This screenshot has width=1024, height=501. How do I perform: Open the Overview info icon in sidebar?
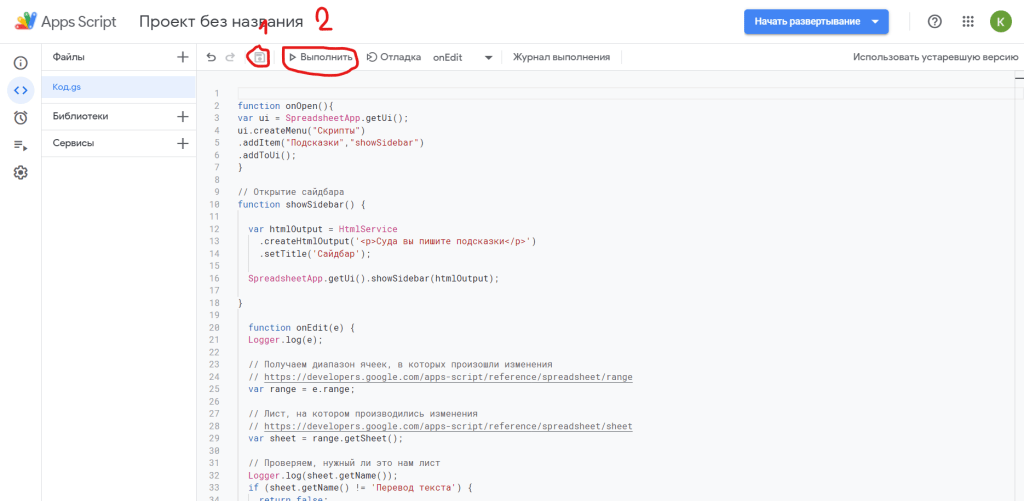click(20, 63)
